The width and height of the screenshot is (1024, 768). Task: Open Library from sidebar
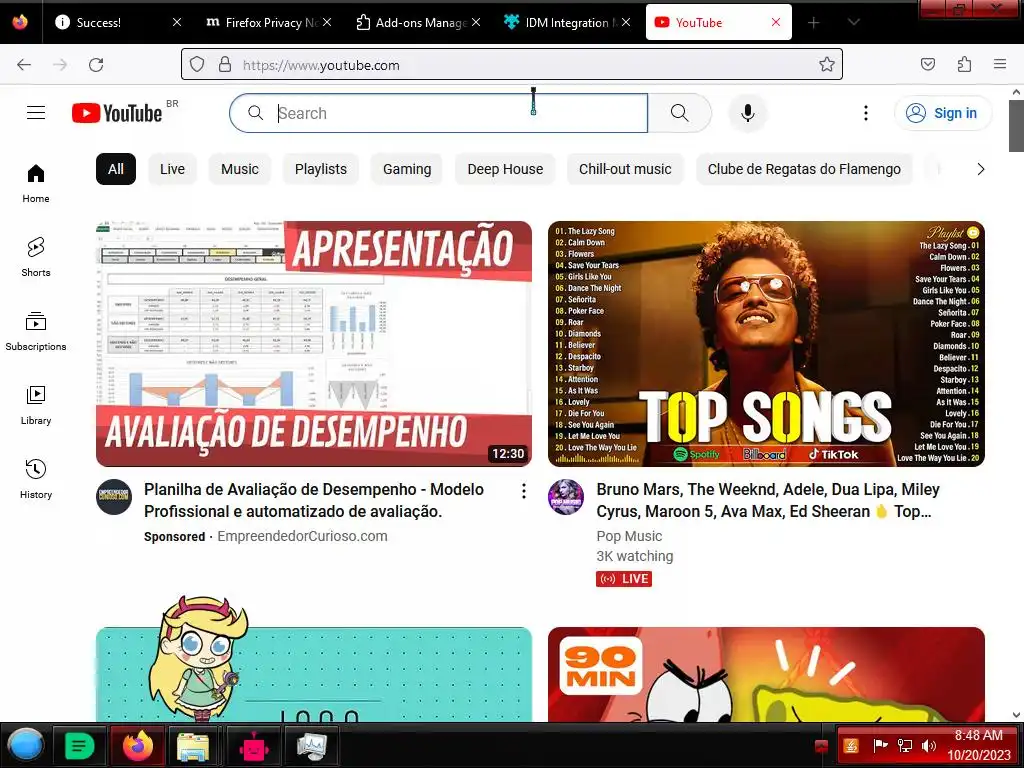click(36, 406)
